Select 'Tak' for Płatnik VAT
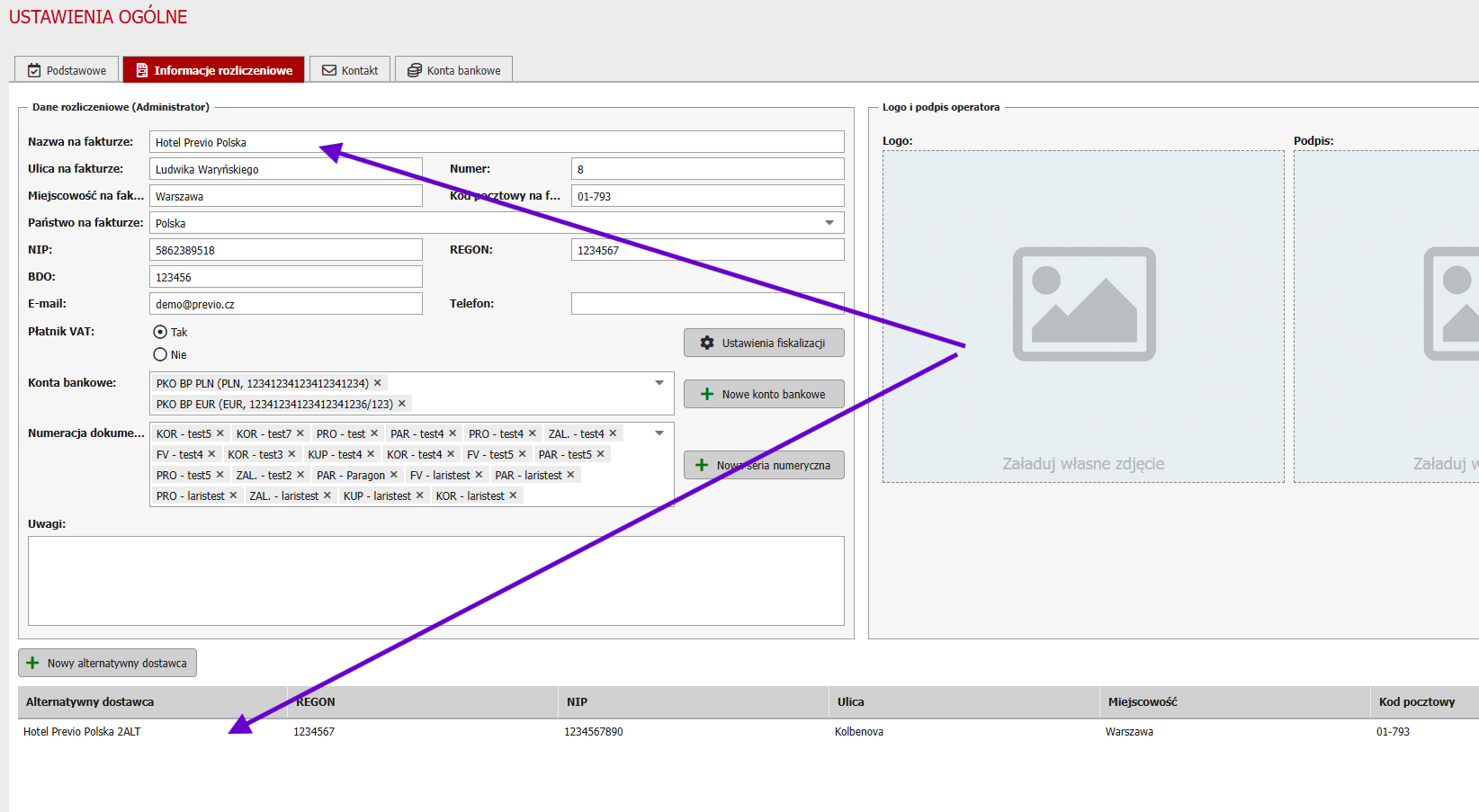The height and width of the screenshot is (812, 1479). click(160, 332)
